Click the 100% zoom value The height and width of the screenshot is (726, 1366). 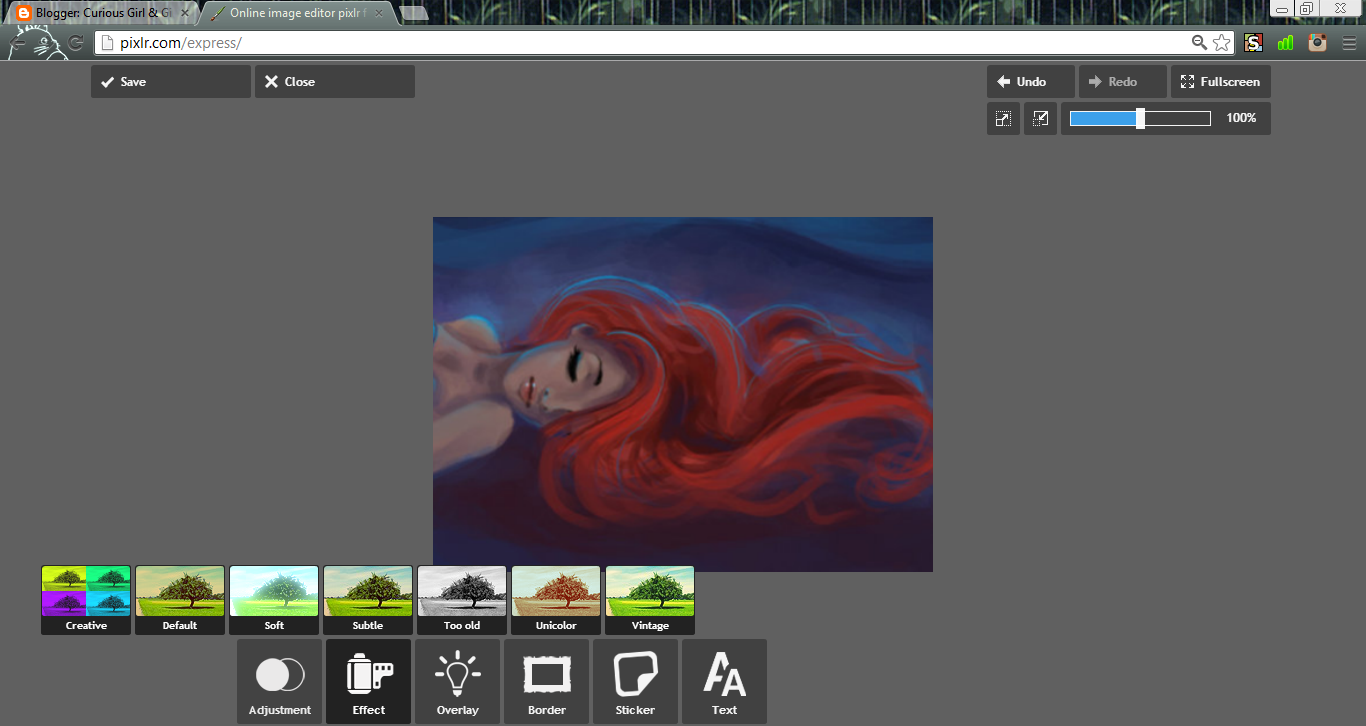coord(1241,118)
